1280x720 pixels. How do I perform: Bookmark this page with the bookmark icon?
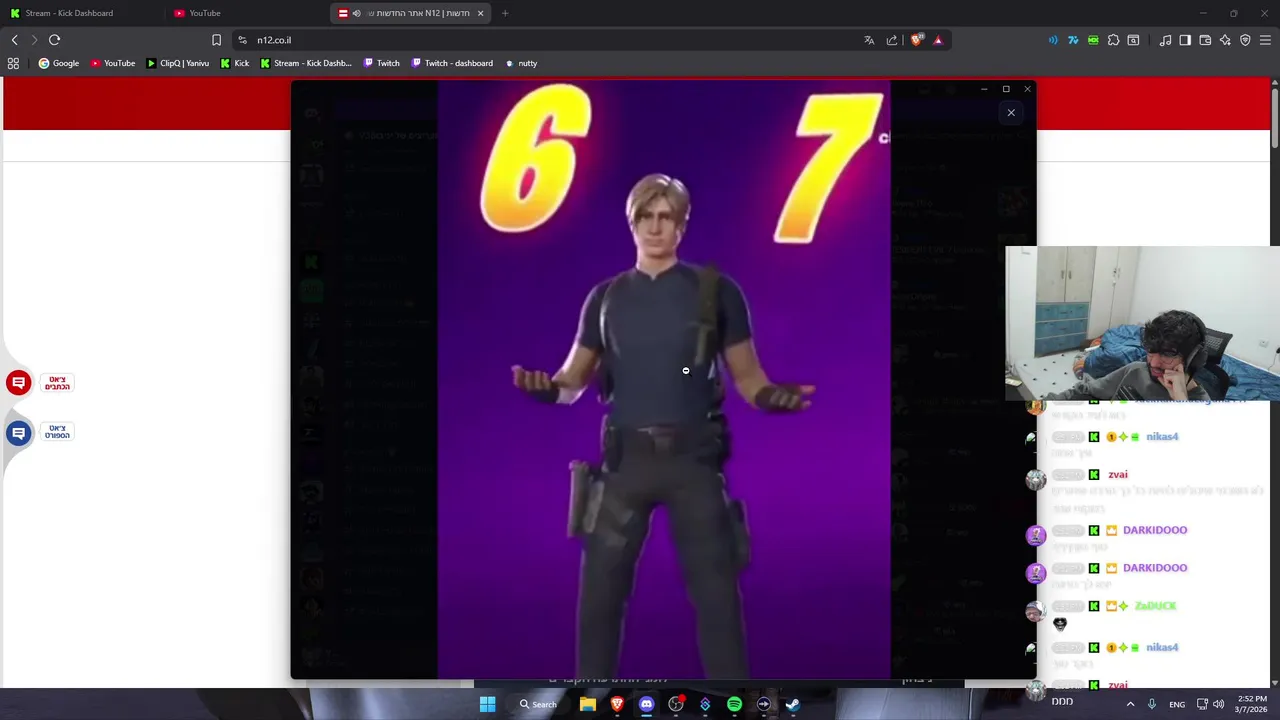click(216, 40)
